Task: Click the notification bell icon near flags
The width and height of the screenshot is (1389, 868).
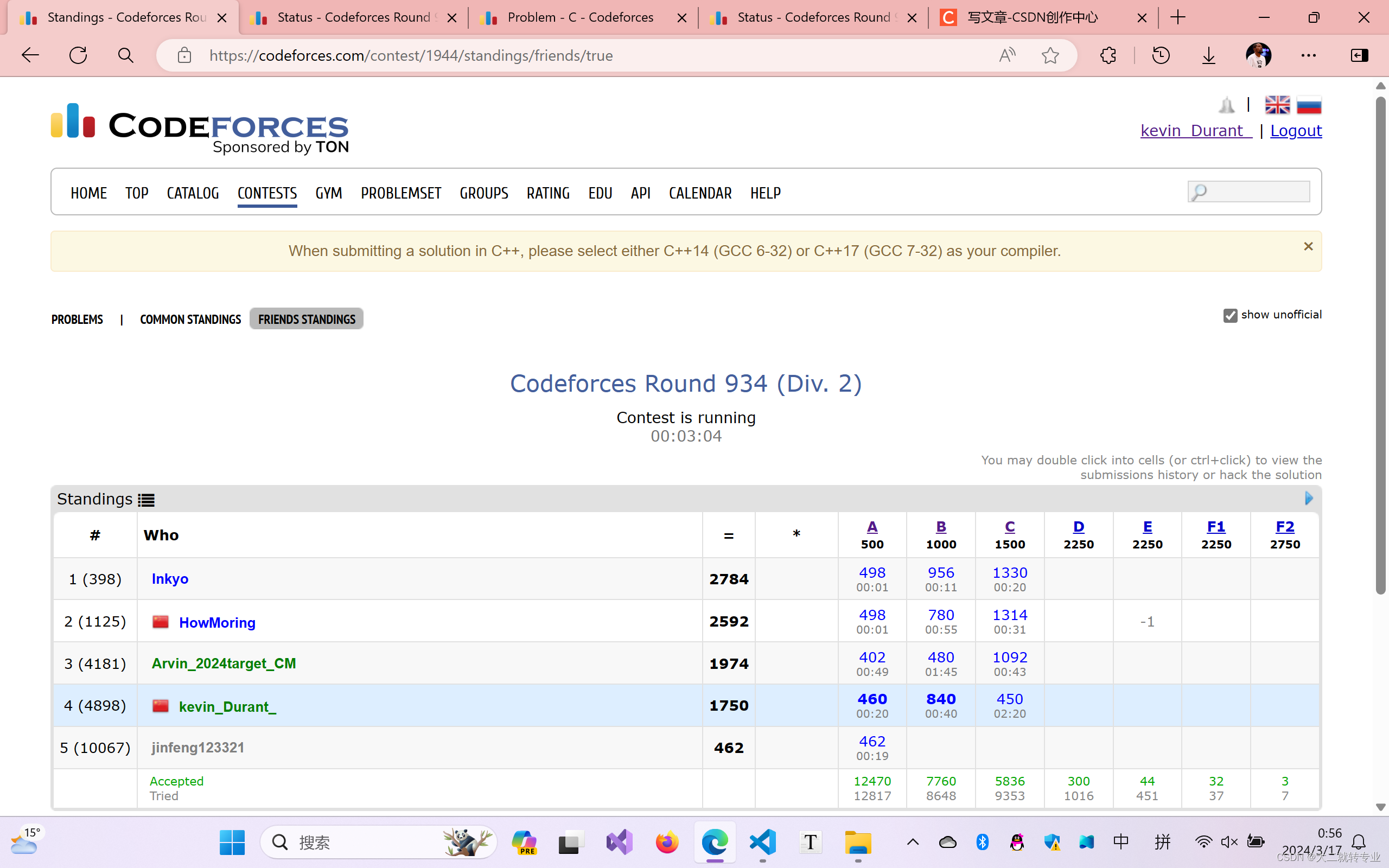Action: point(1227,105)
